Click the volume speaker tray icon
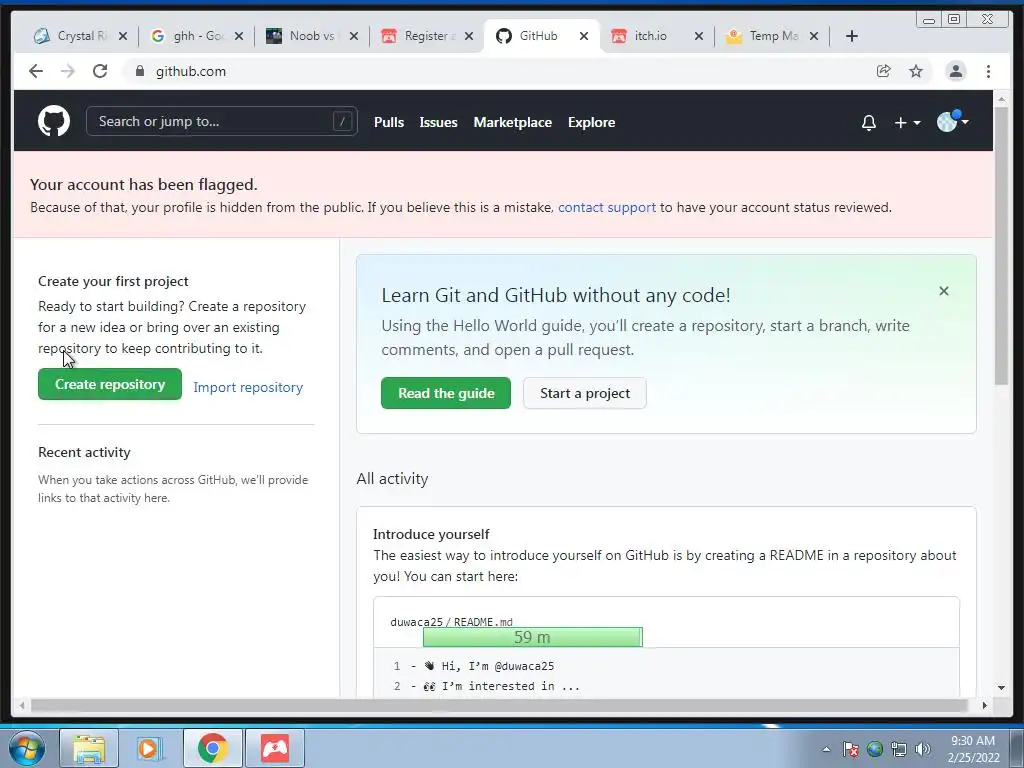1024x768 pixels. click(x=923, y=749)
